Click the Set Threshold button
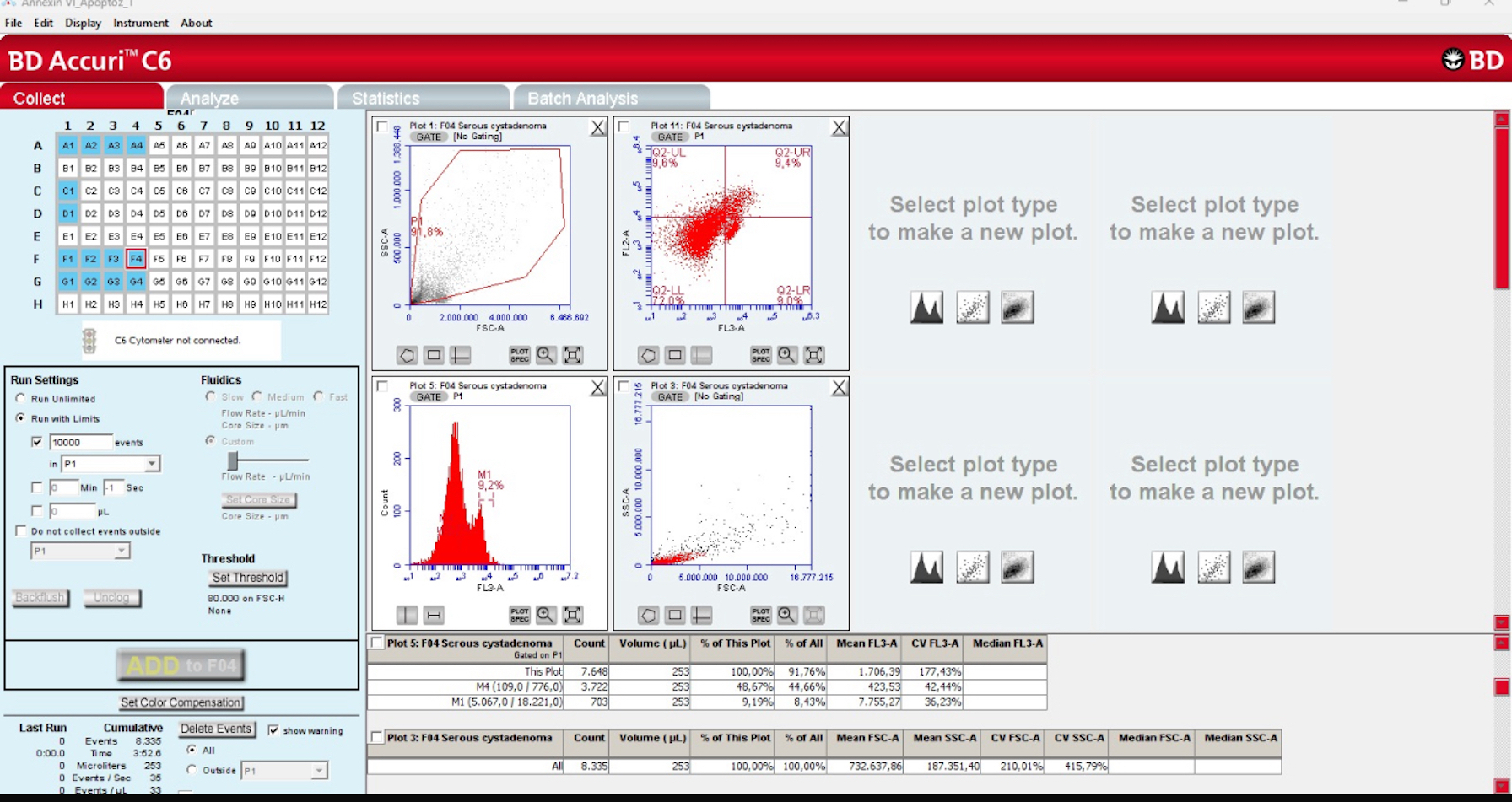 tap(247, 578)
